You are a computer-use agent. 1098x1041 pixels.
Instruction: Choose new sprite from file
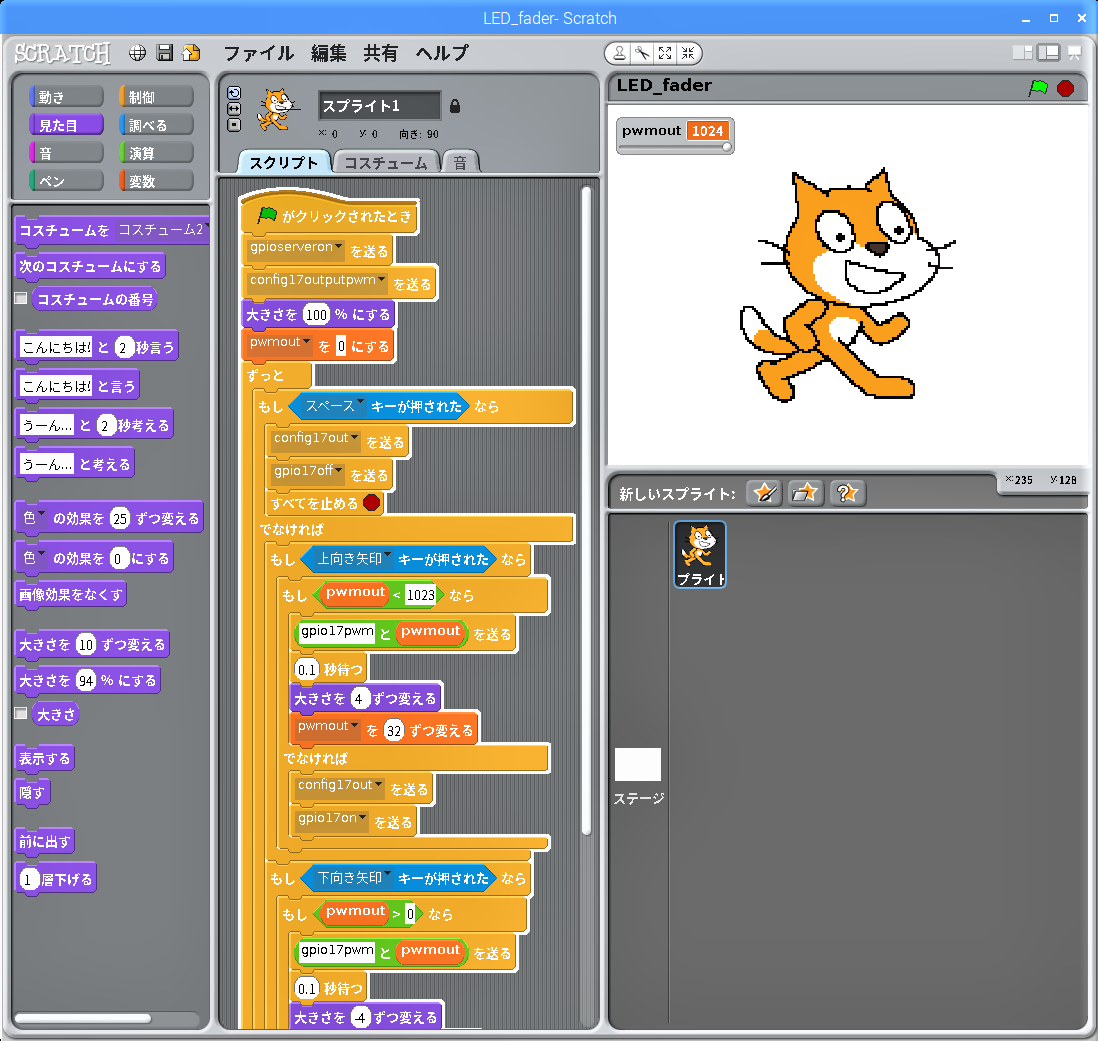pyautogui.click(x=805, y=493)
